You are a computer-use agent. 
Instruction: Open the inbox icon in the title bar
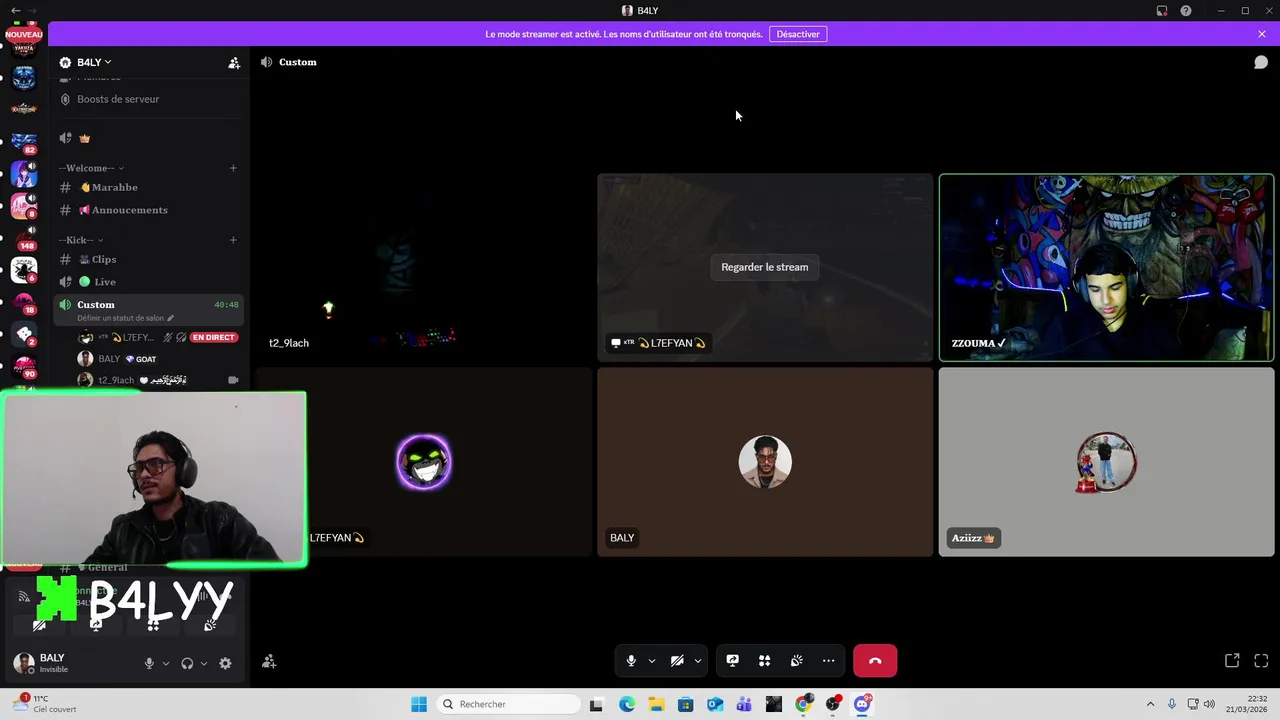tap(1162, 10)
